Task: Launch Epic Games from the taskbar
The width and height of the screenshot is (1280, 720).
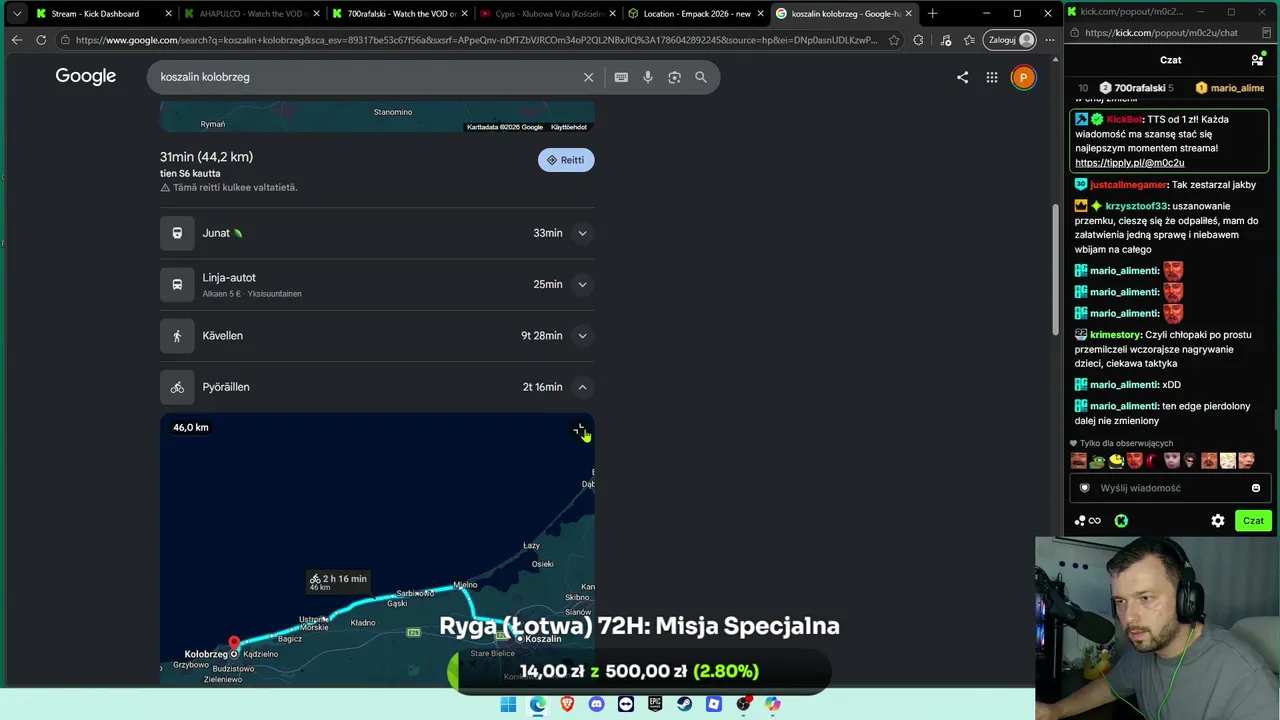Action: [x=655, y=704]
